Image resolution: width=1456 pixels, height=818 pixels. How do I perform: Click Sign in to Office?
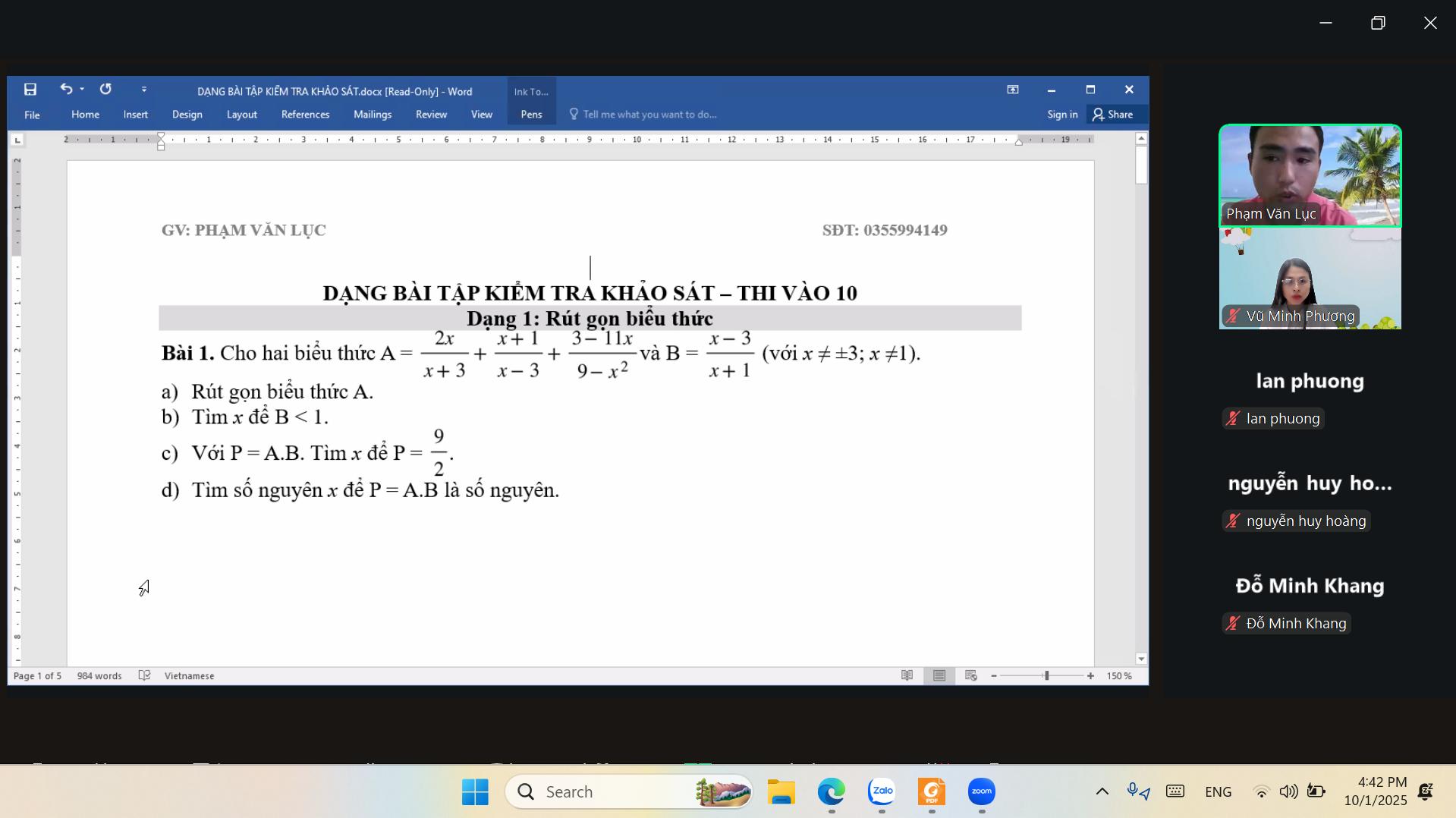[1062, 115]
